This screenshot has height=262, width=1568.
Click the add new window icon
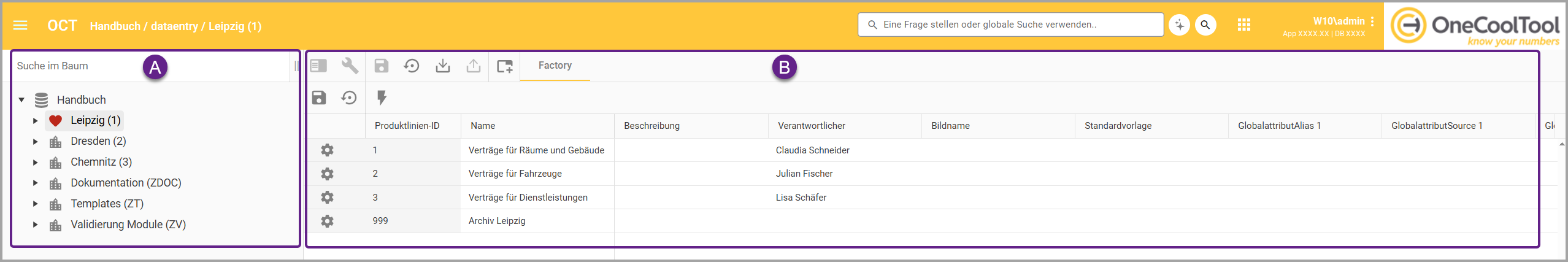tap(504, 66)
